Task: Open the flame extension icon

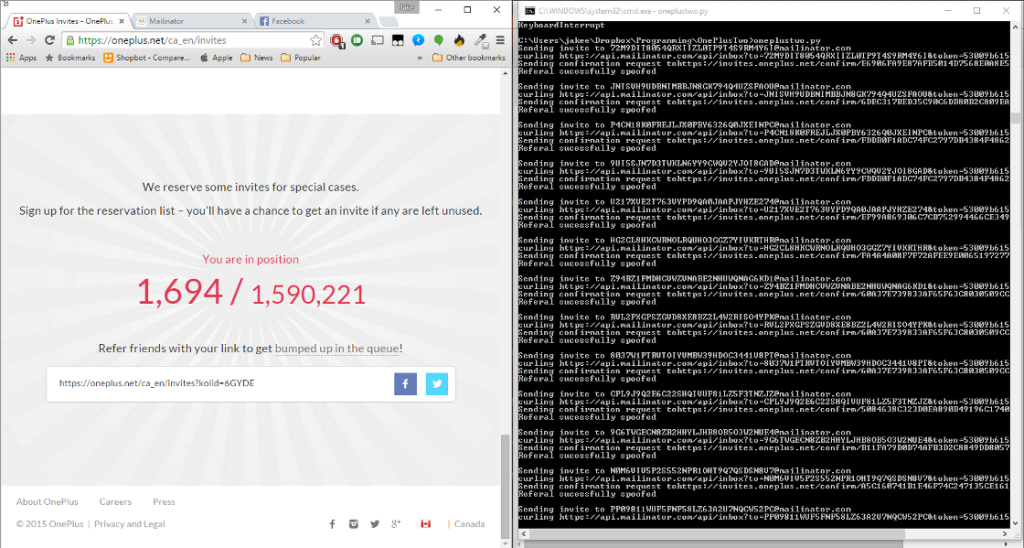Action: click(459, 40)
